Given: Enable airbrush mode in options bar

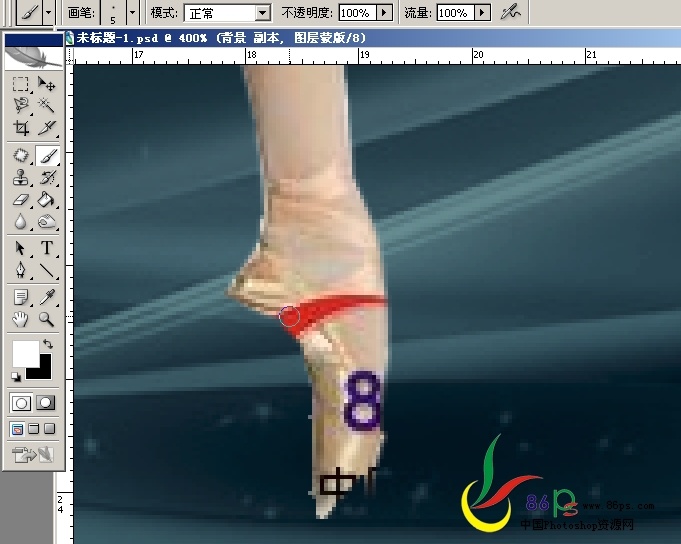Looking at the screenshot, I should click(x=510, y=12).
